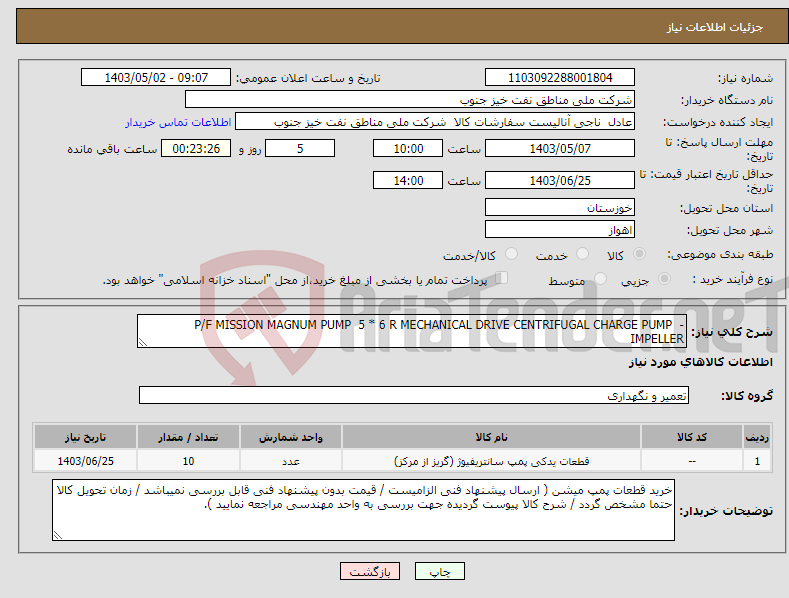This screenshot has width=789, height=598.
Task: Click the buyer notes text area
Action: pyautogui.click(x=363, y=510)
